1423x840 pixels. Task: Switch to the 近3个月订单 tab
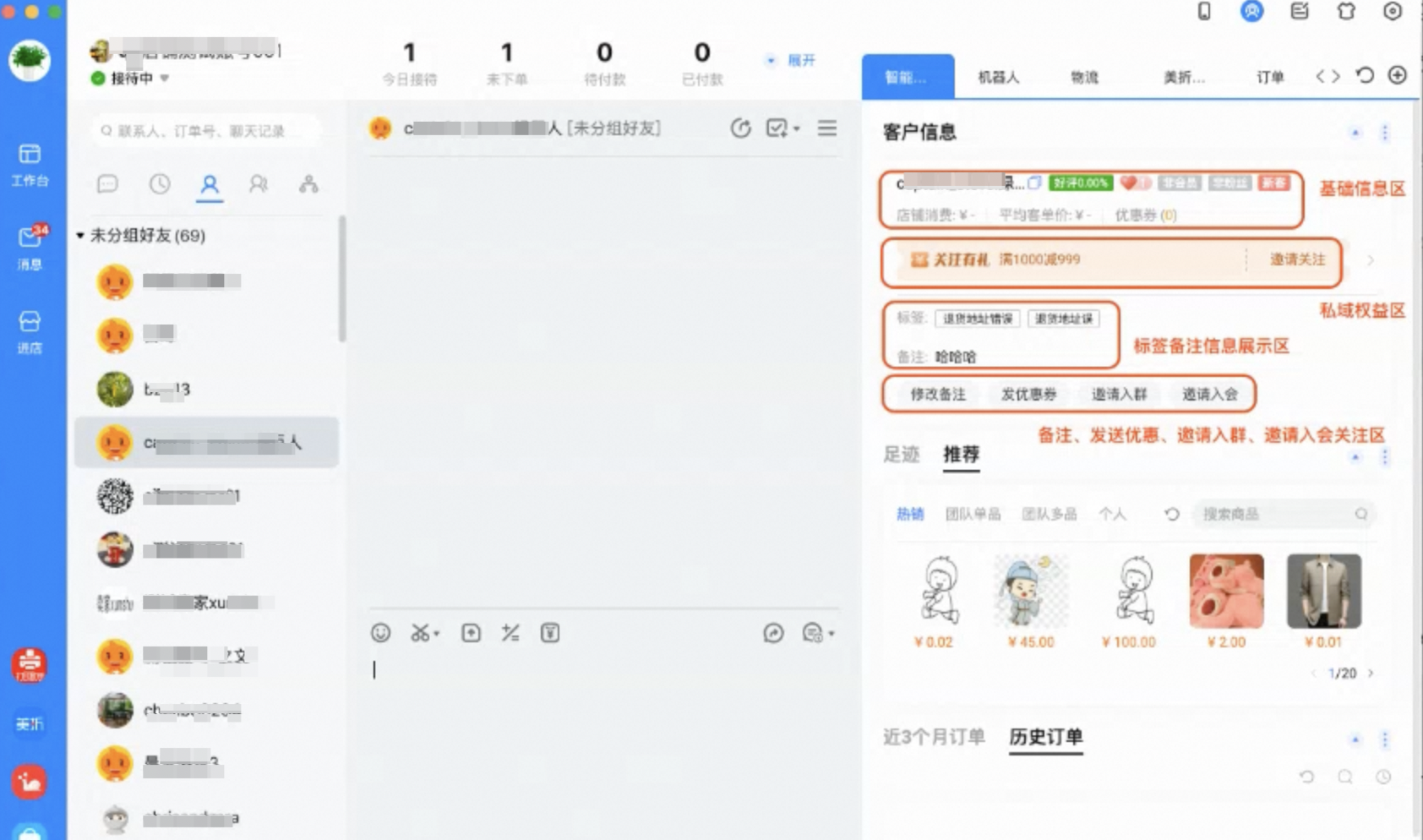[934, 737]
